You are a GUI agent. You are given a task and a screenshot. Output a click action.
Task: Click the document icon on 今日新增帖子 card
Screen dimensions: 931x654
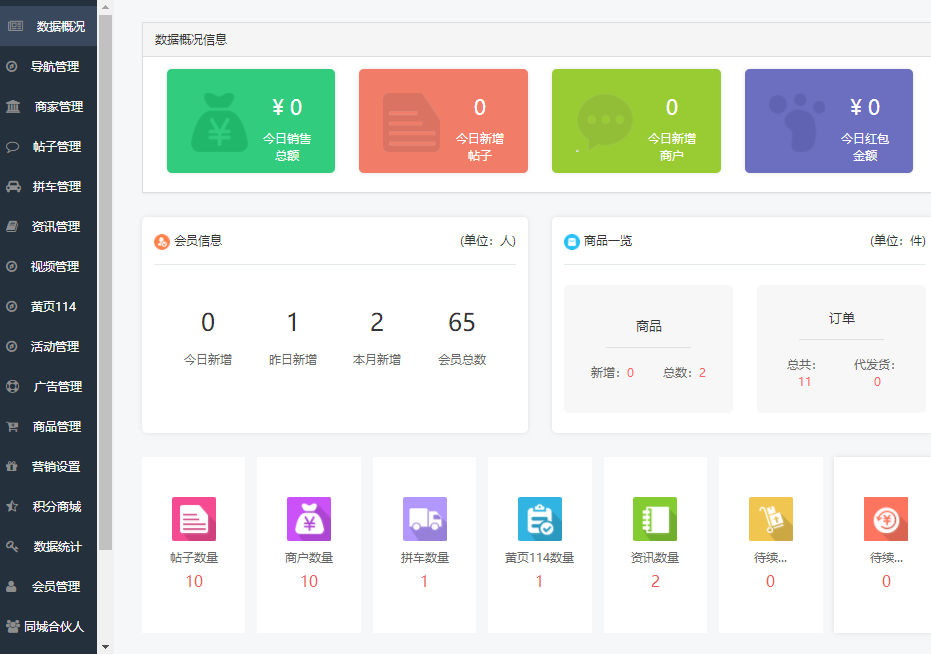pos(411,122)
